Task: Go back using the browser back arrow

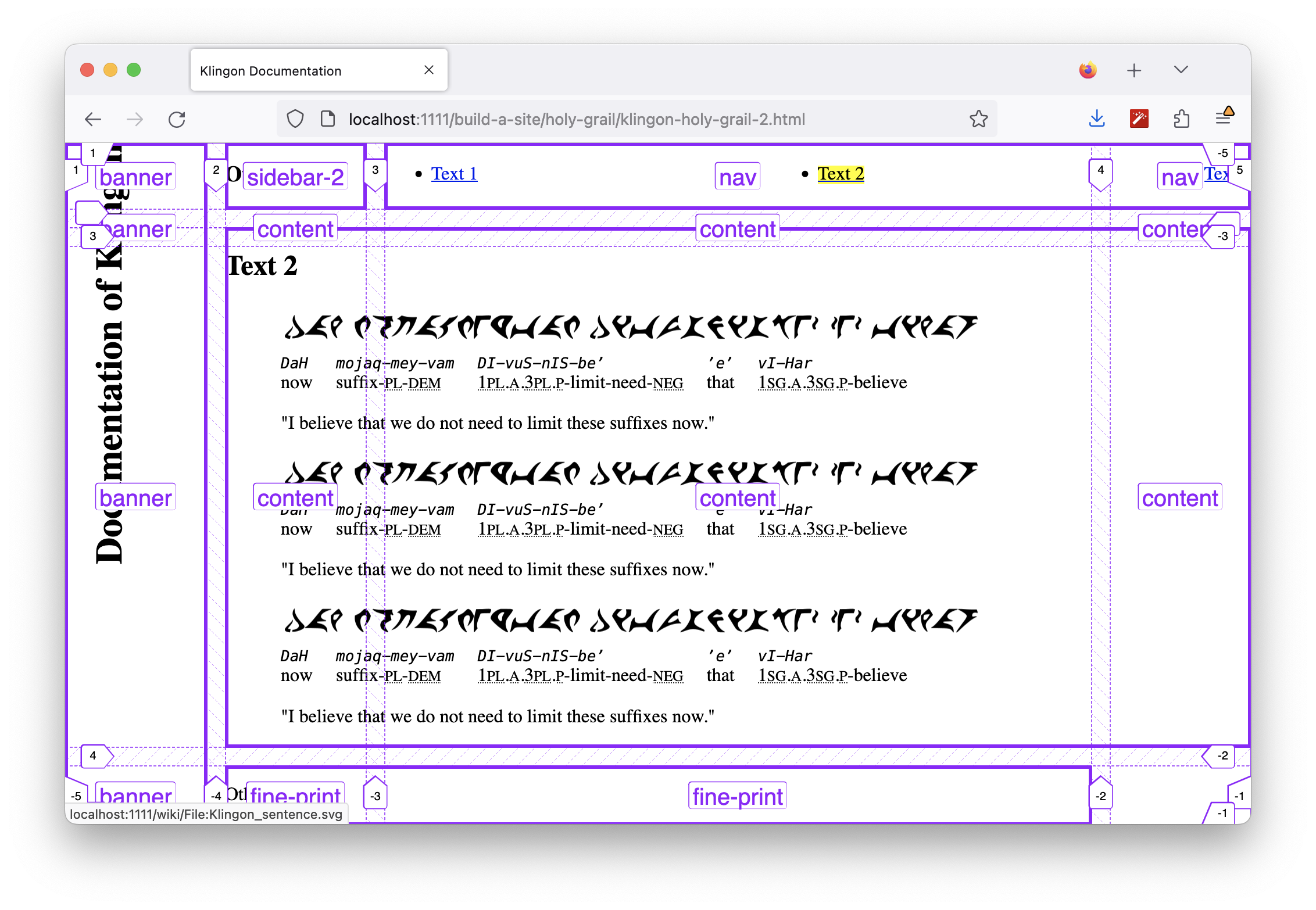Action: pos(93,120)
